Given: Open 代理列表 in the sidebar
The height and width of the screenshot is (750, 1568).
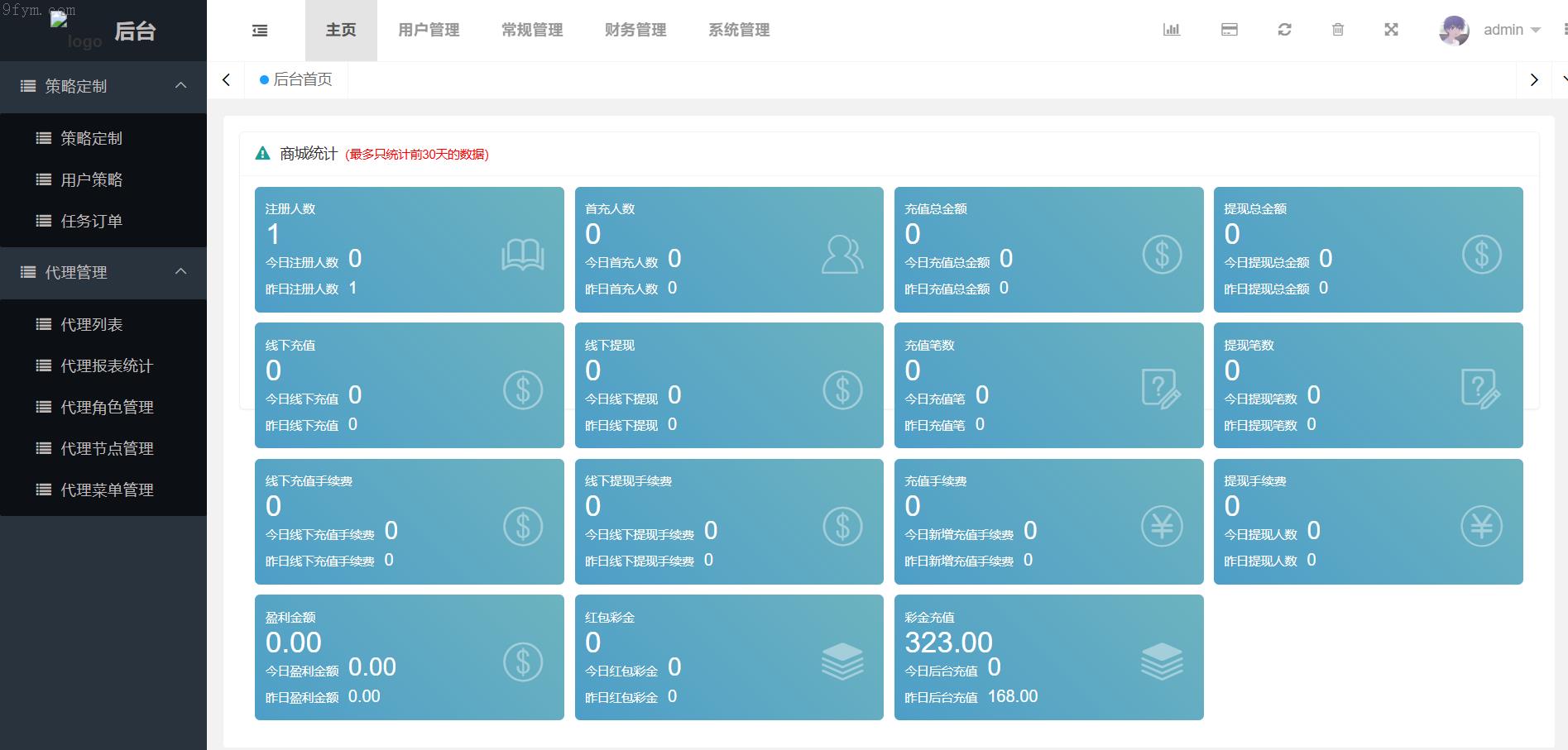Looking at the screenshot, I should [91, 324].
